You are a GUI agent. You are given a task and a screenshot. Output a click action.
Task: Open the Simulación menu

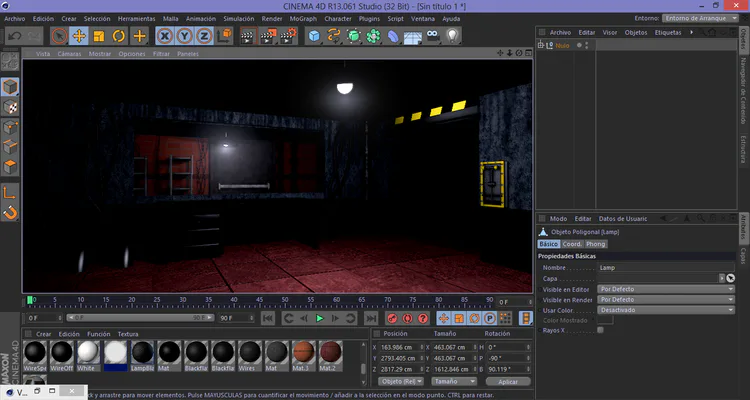click(x=239, y=19)
